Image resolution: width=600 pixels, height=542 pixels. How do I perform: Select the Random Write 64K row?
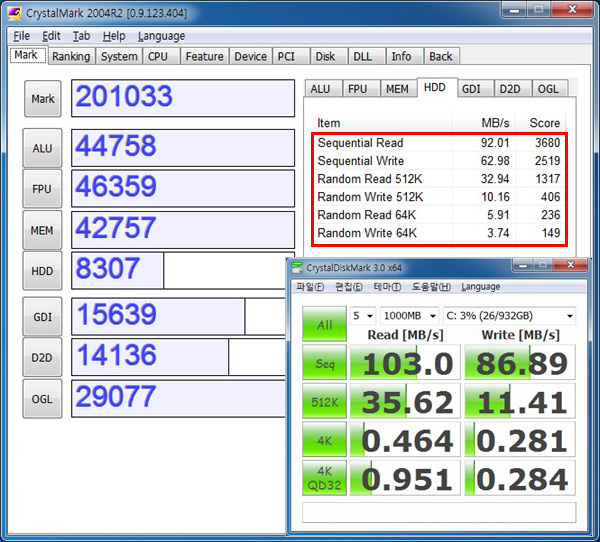point(439,233)
